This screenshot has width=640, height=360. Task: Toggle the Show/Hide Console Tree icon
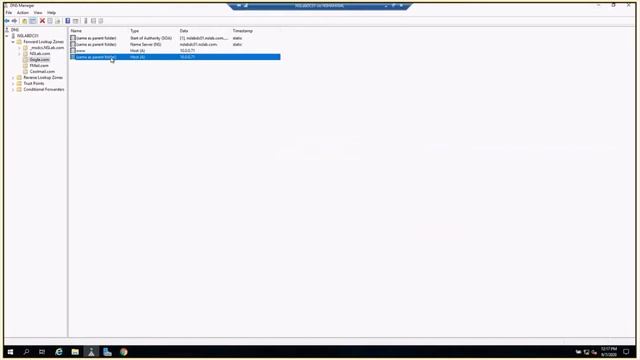(x=33, y=21)
